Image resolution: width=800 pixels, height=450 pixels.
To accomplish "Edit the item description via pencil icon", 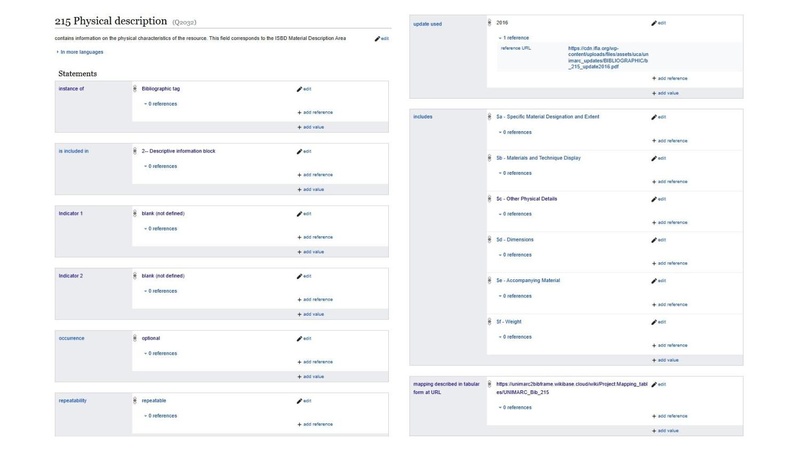I will (381, 39).
